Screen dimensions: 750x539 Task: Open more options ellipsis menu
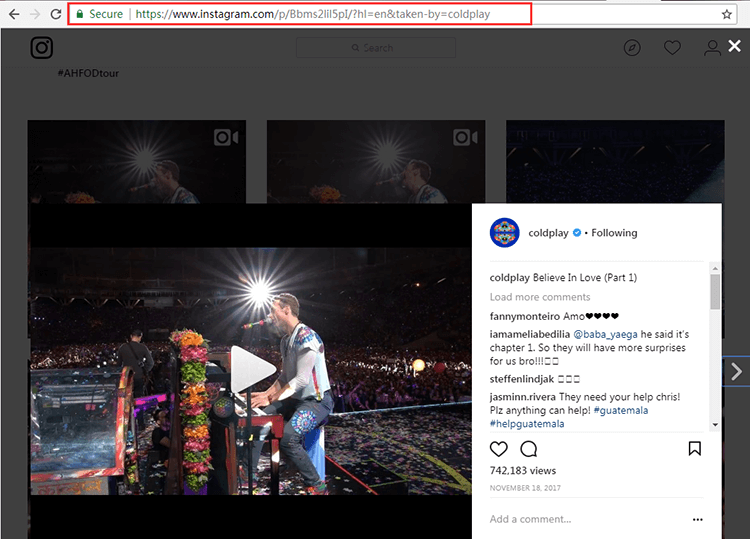pos(697,519)
